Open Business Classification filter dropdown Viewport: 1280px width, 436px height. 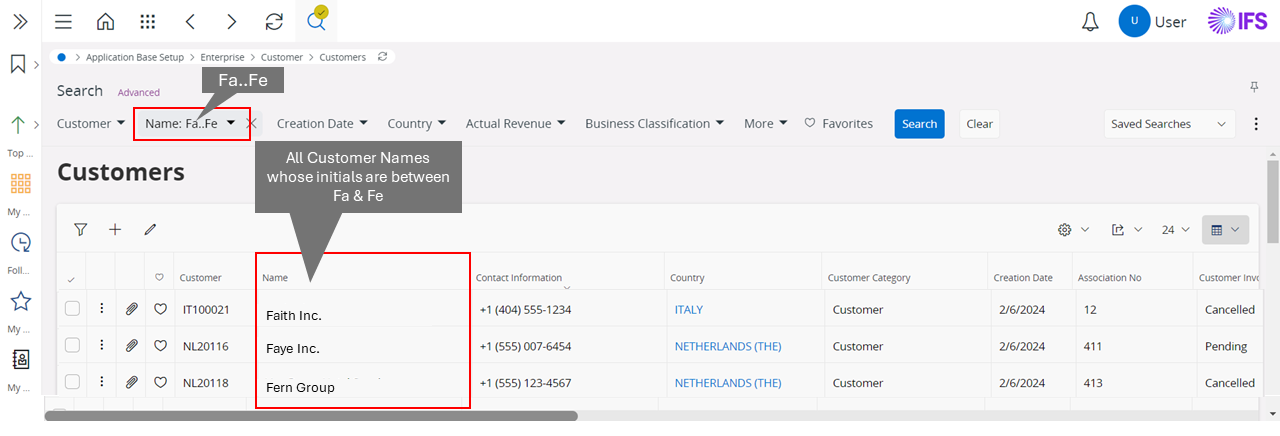[654, 124]
